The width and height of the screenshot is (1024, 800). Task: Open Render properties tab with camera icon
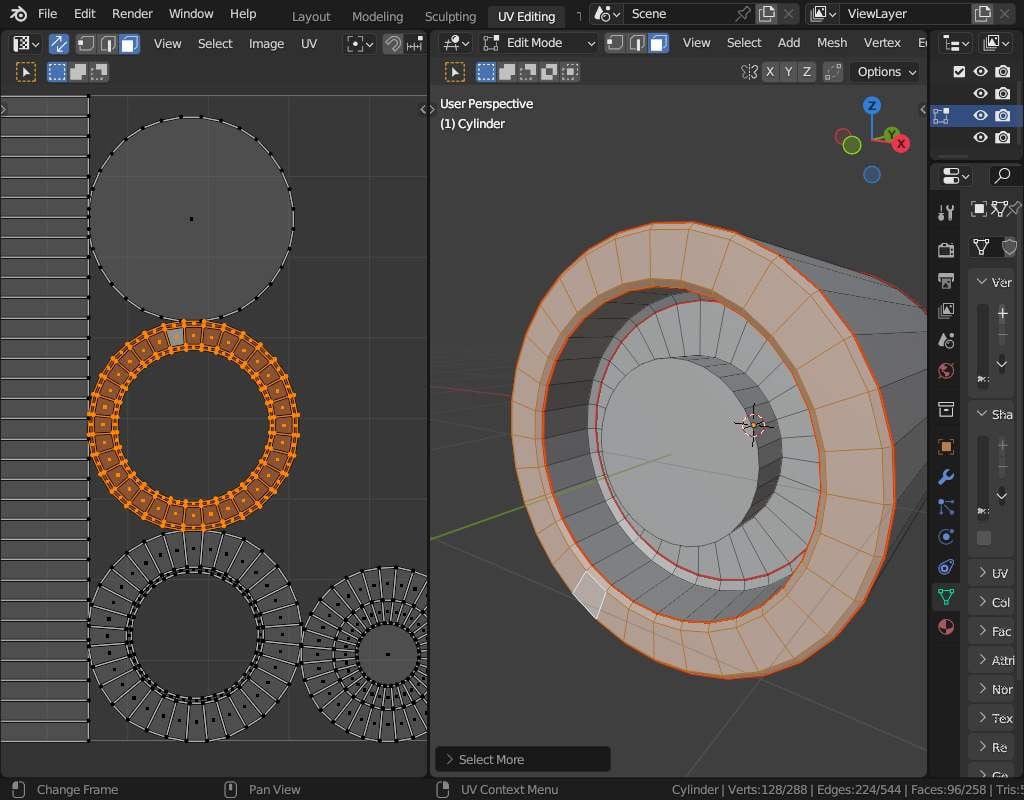click(945, 249)
